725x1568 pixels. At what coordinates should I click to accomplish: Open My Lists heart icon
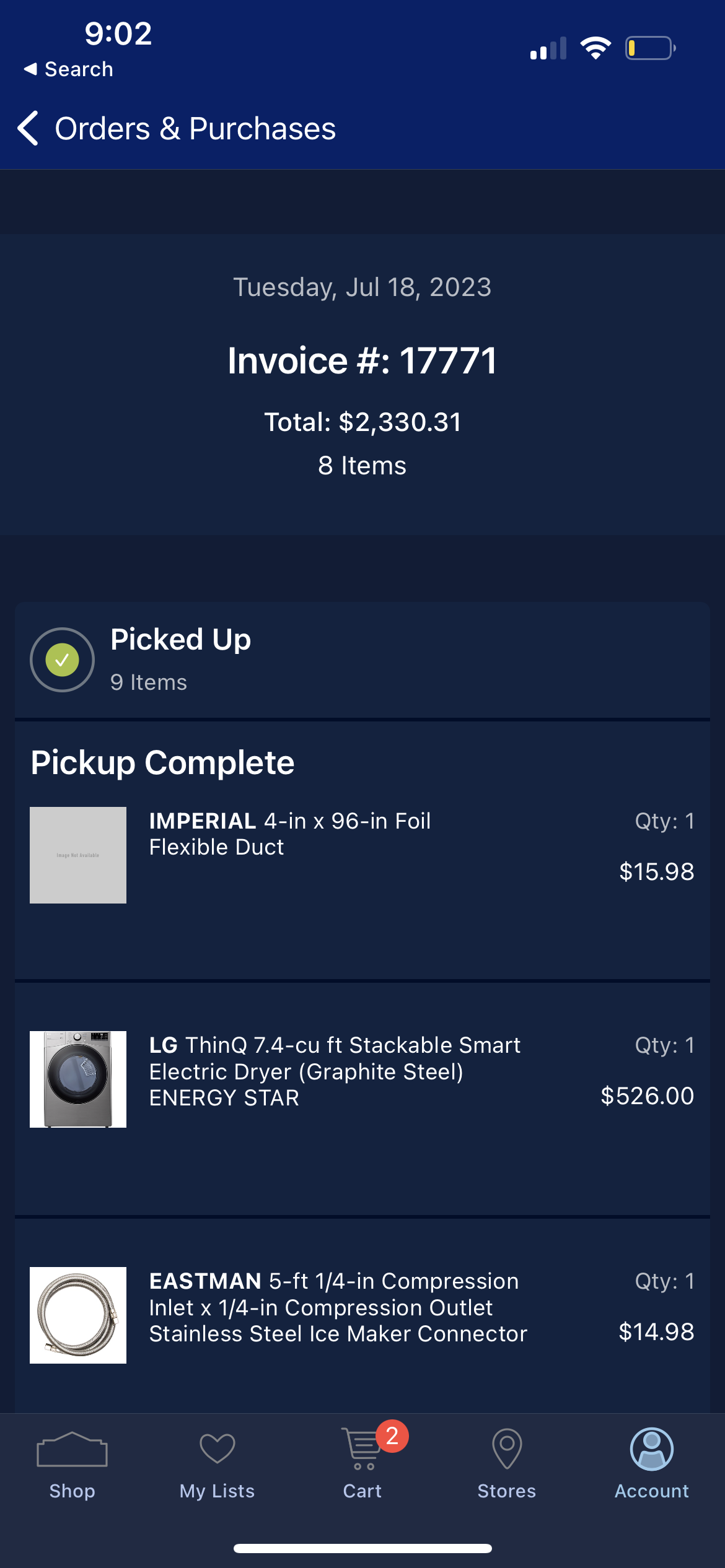pos(217,1450)
